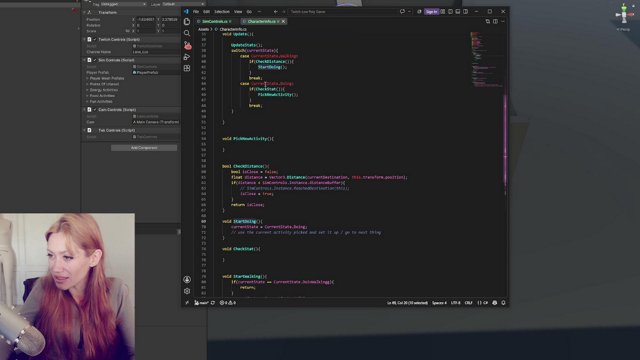
Task: Click the line and column status item
Action: coord(407,303)
